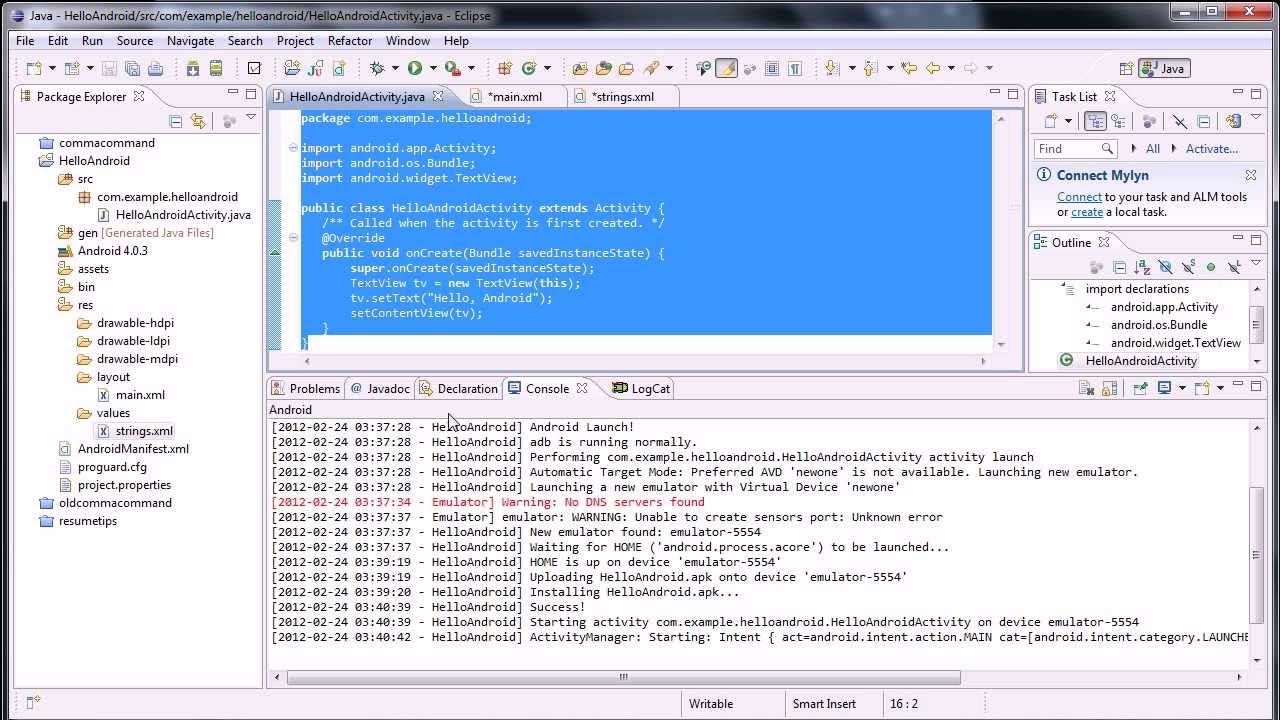This screenshot has height=720, width=1280.
Task: Click the New Java Class icon
Action: (529, 68)
